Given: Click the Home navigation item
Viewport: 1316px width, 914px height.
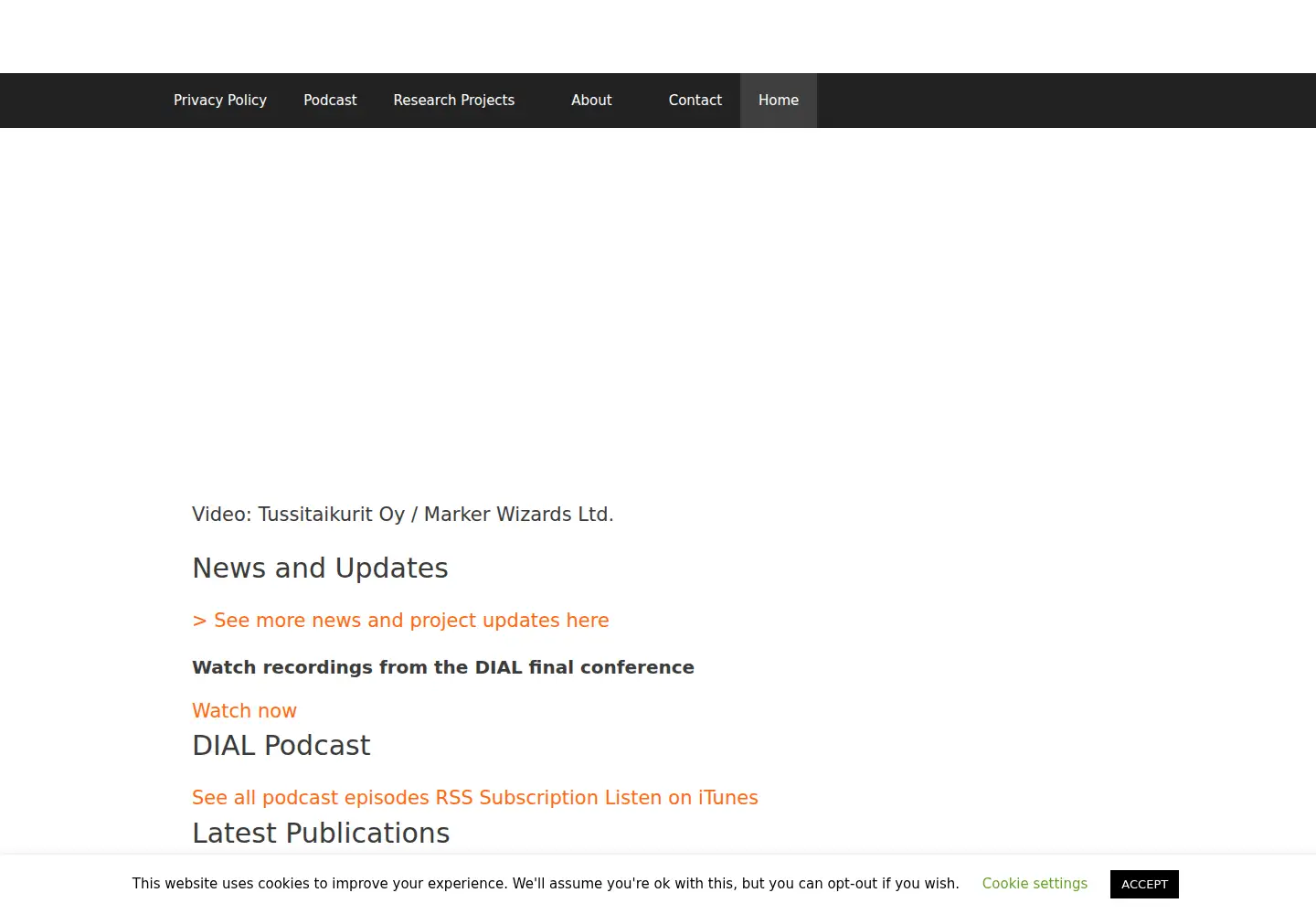Looking at the screenshot, I should coord(779,101).
